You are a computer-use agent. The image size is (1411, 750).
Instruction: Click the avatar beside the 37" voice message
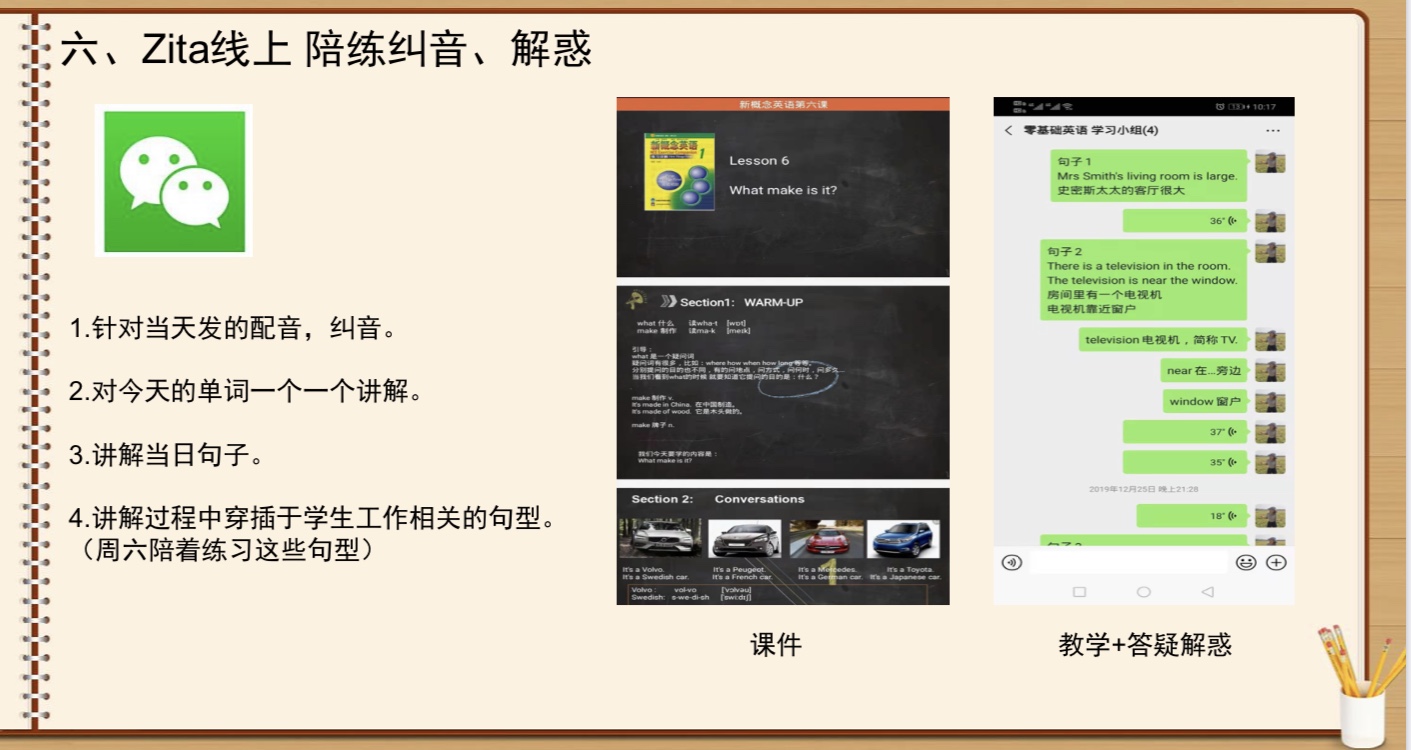(x=1270, y=432)
